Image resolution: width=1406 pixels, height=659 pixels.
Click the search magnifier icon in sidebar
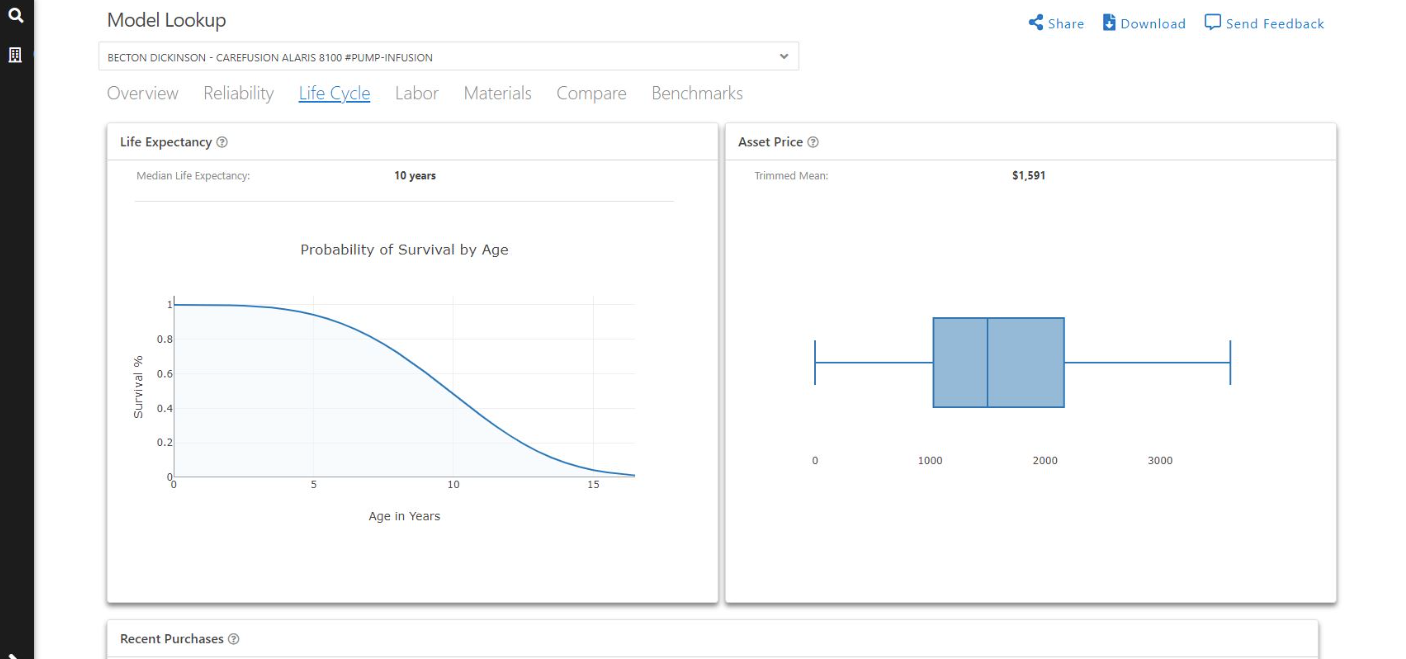(15, 15)
